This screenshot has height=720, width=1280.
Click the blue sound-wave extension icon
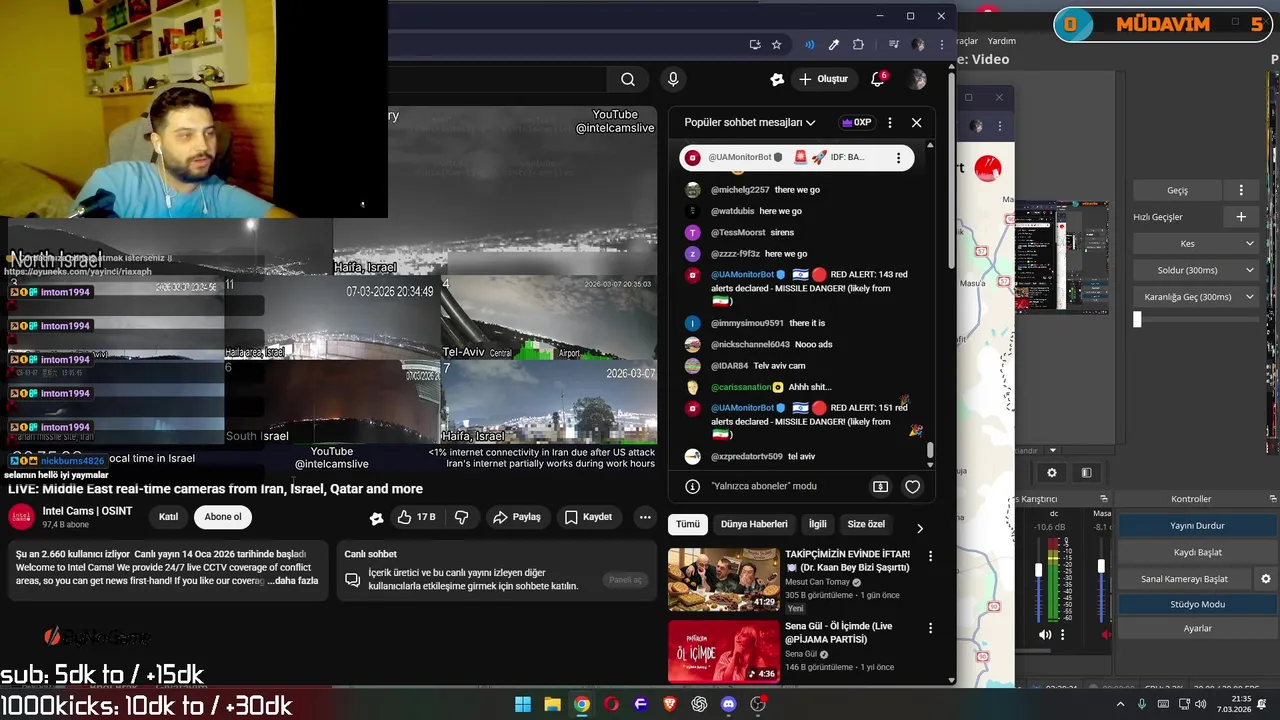[810, 45]
